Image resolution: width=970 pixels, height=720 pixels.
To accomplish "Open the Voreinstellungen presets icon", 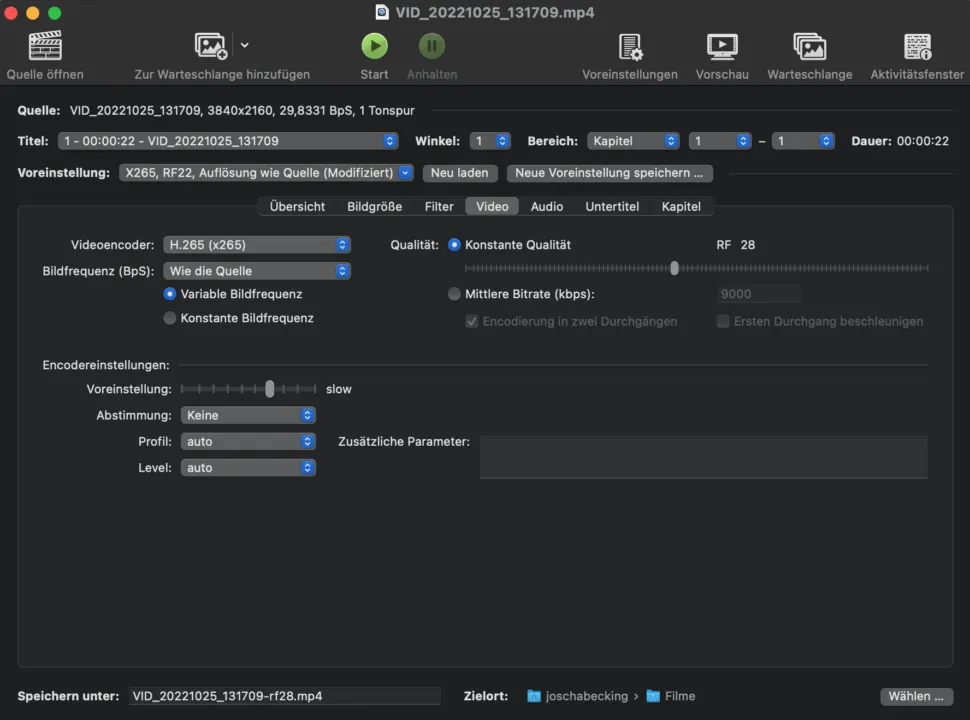I will [x=630, y=46].
